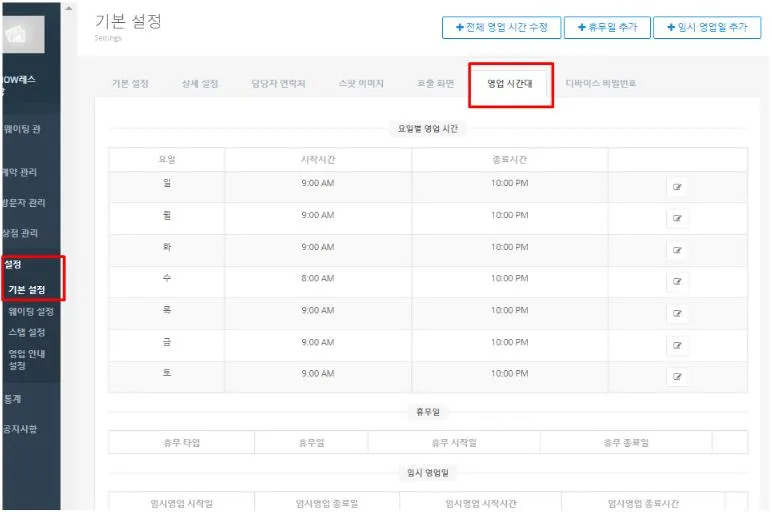Screen dimensions: 772x512
Task: Click the 휴무 시작일 column header
Action: point(454,443)
